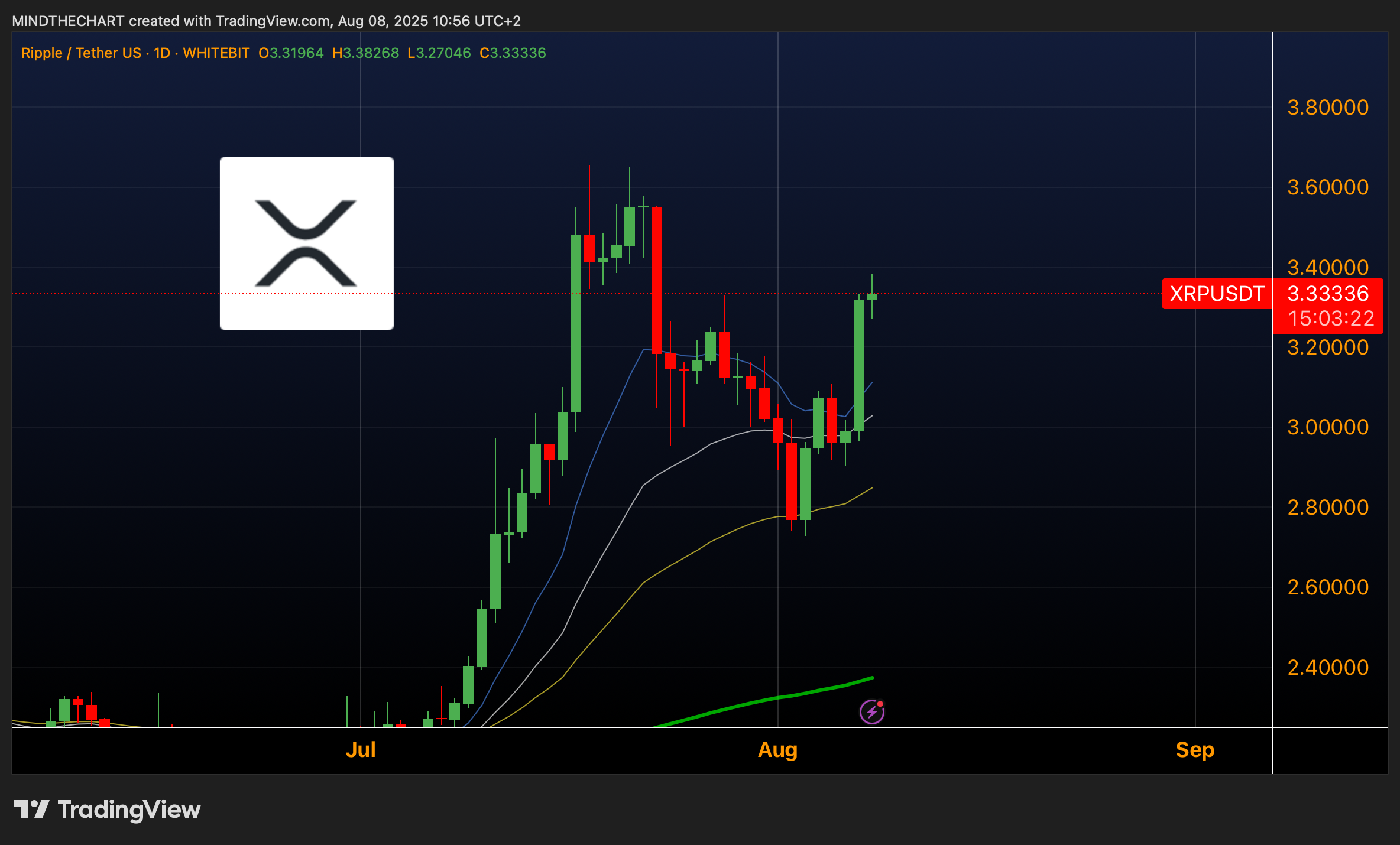The image size is (1400, 845).
Task: Click the WHITEBIT exchange label
Action: 216,53
